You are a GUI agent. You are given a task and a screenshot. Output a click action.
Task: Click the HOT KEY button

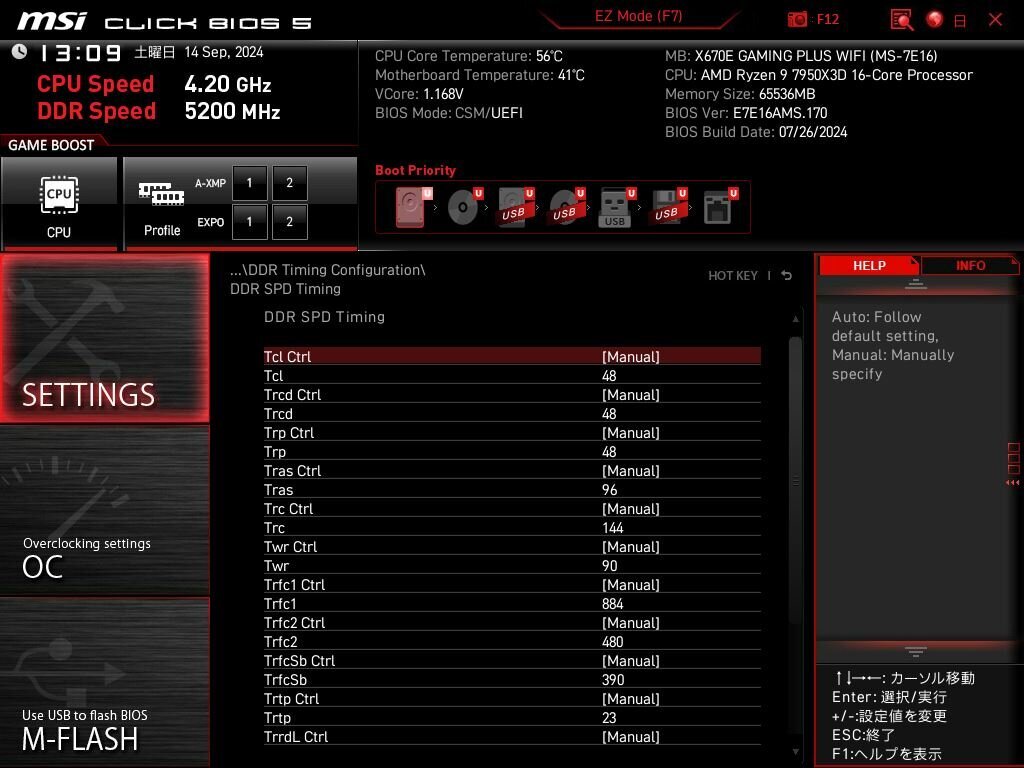point(733,276)
